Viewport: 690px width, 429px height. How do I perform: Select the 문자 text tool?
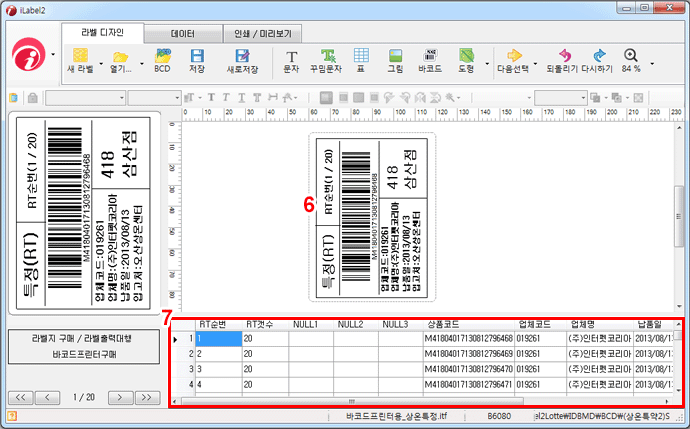[291, 60]
